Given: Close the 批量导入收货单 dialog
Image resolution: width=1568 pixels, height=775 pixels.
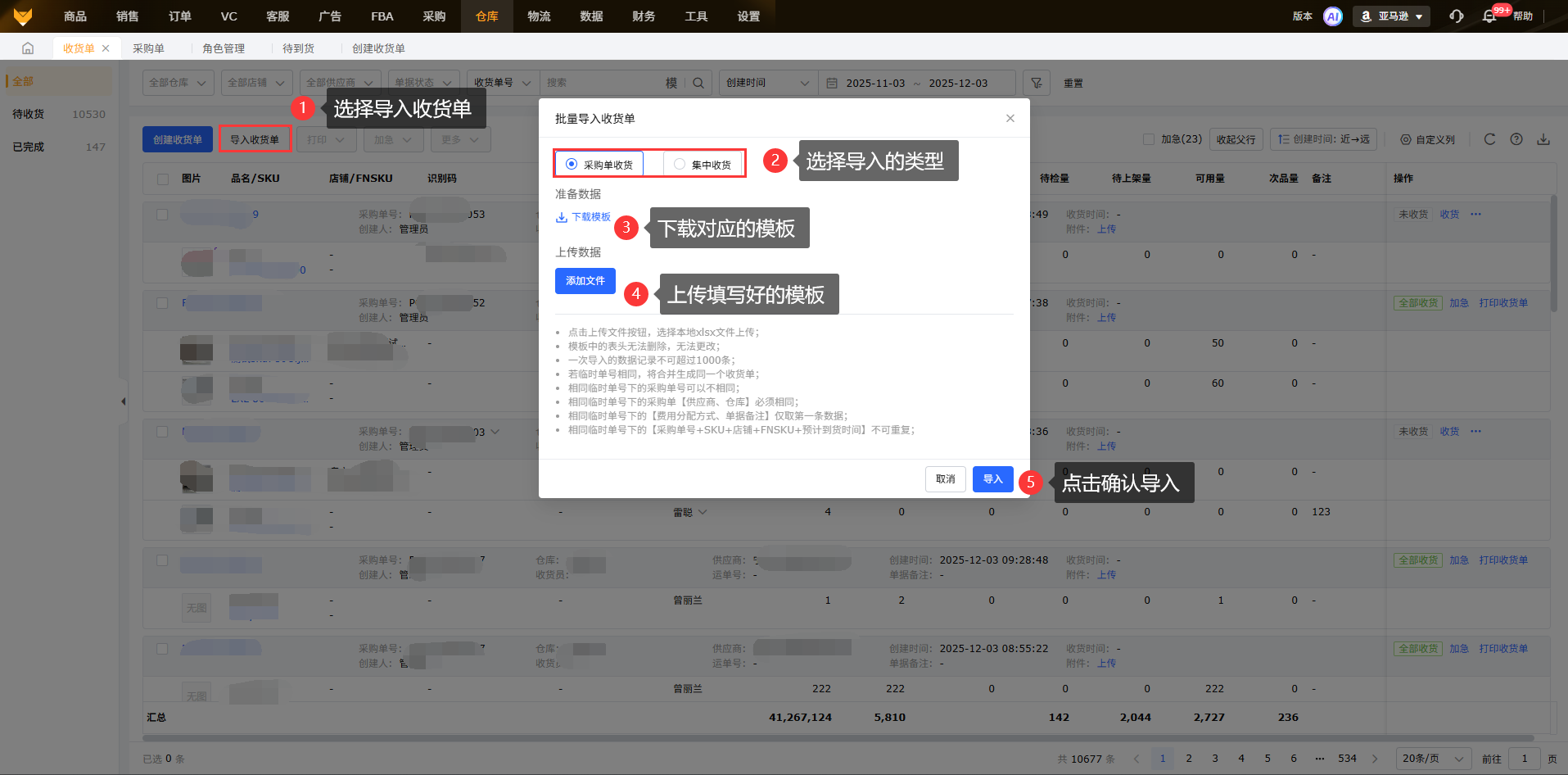Looking at the screenshot, I should pyautogui.click(x=1010, y=119).
